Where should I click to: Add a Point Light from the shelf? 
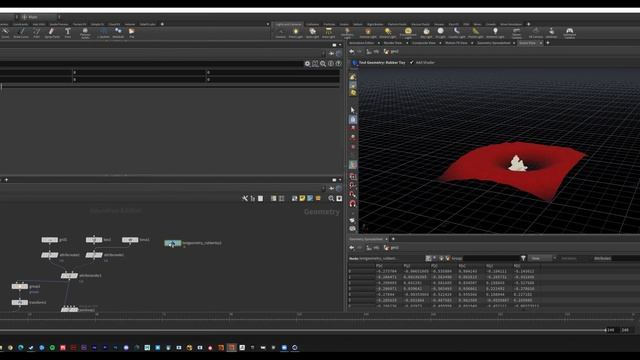[296, 33]
